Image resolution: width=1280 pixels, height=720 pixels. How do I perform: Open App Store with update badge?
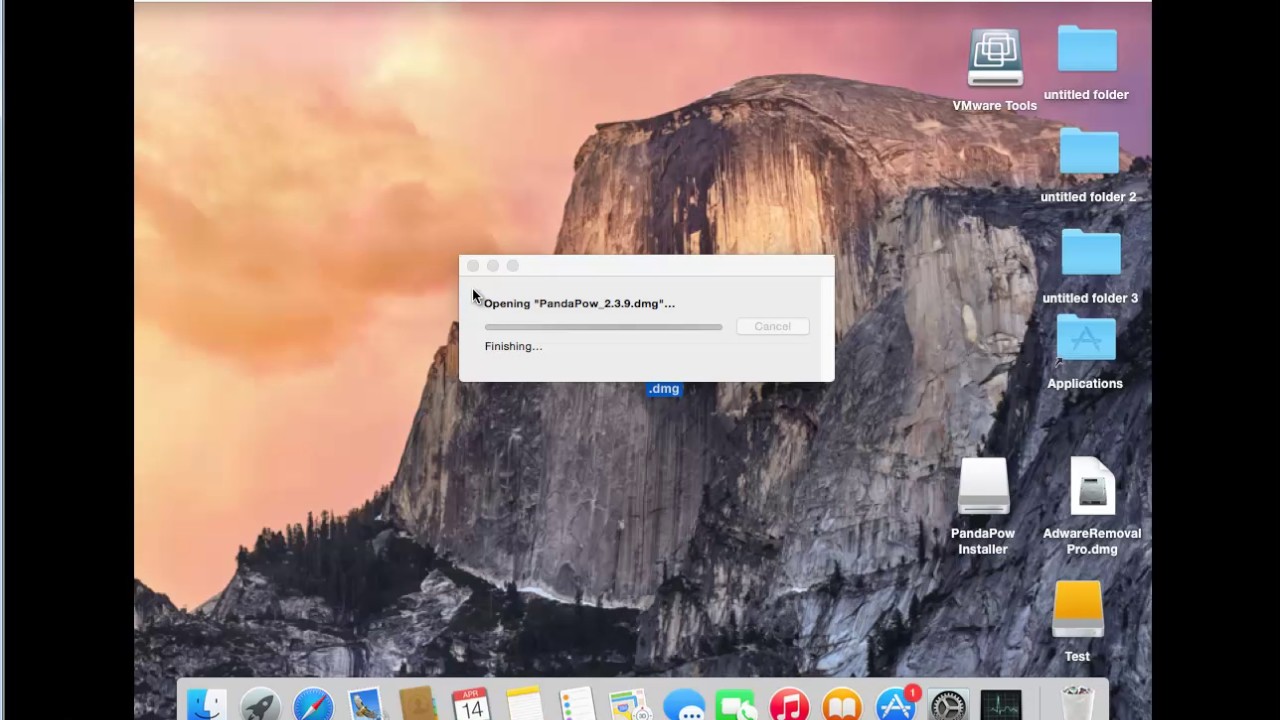point(896,705)
